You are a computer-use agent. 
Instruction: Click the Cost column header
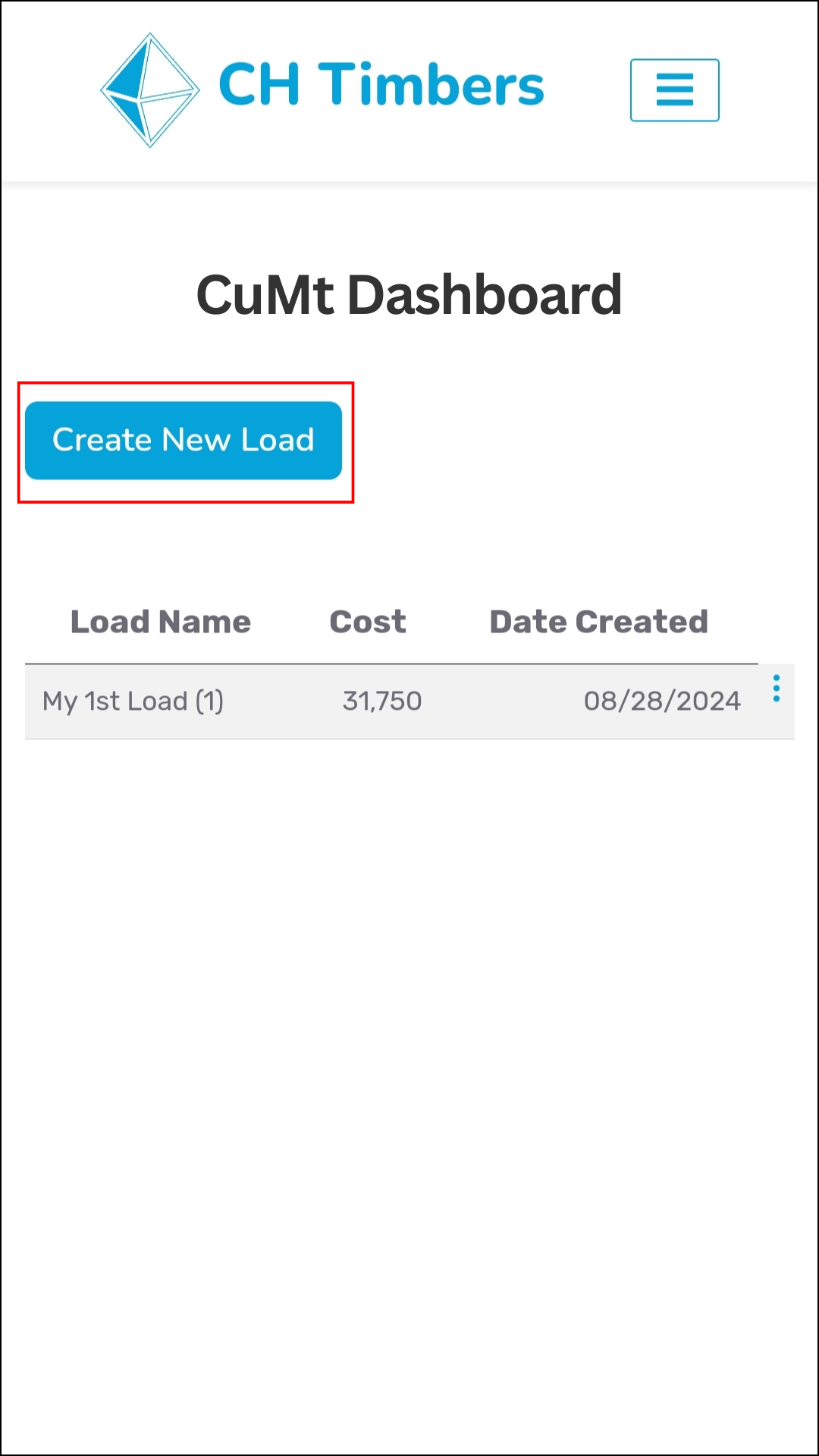pyautogui.click(x=368, y=622)
